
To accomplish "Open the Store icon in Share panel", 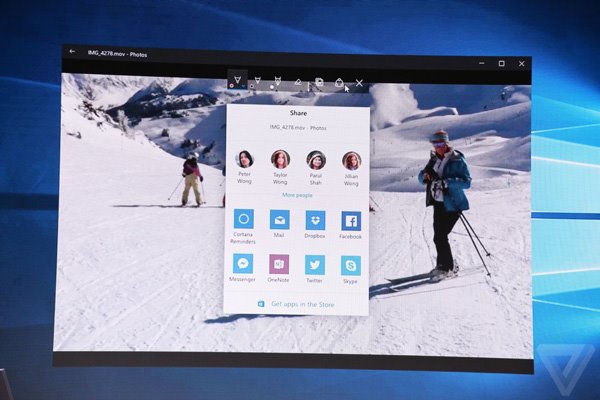I will point(261,304).
